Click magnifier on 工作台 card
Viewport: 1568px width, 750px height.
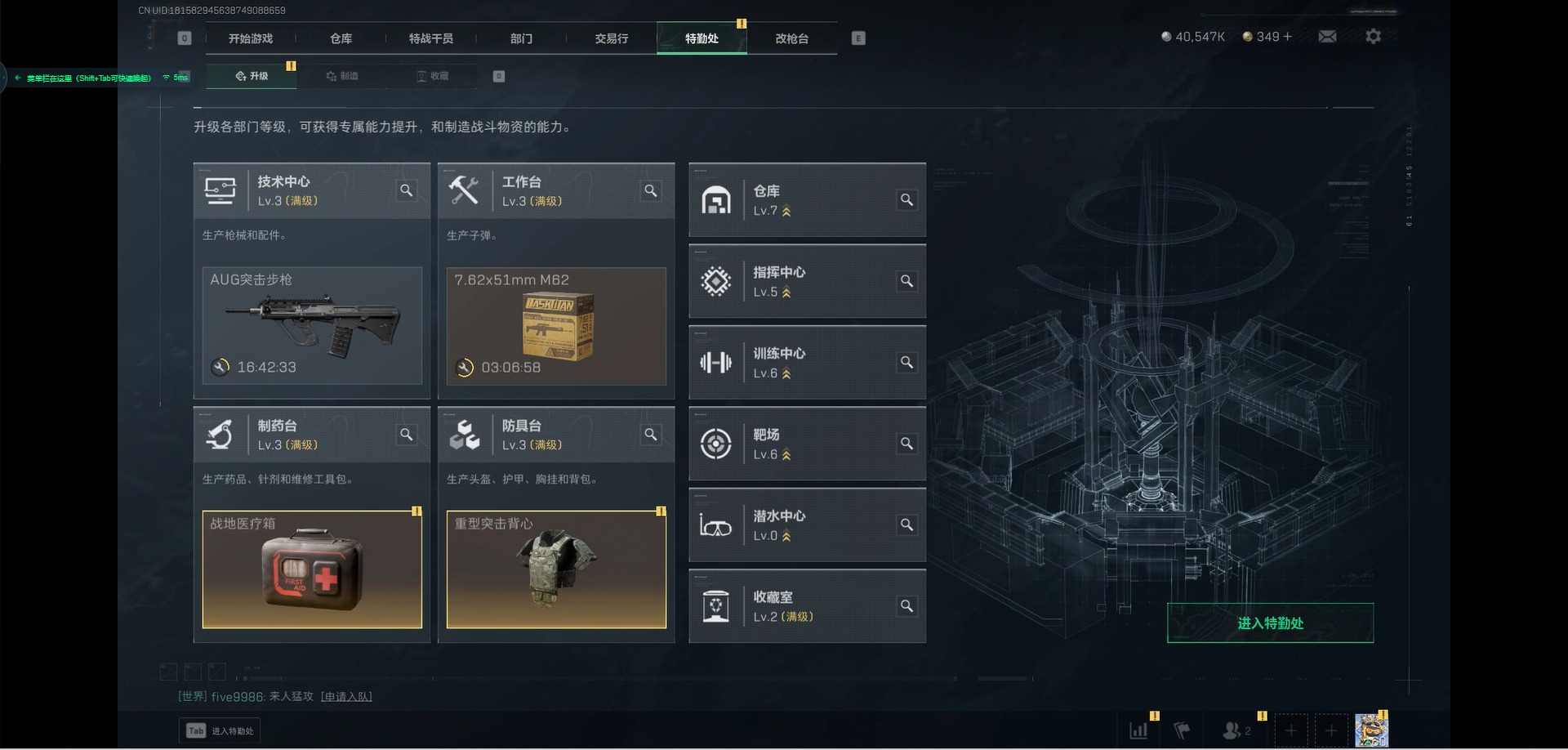[650, 190]
